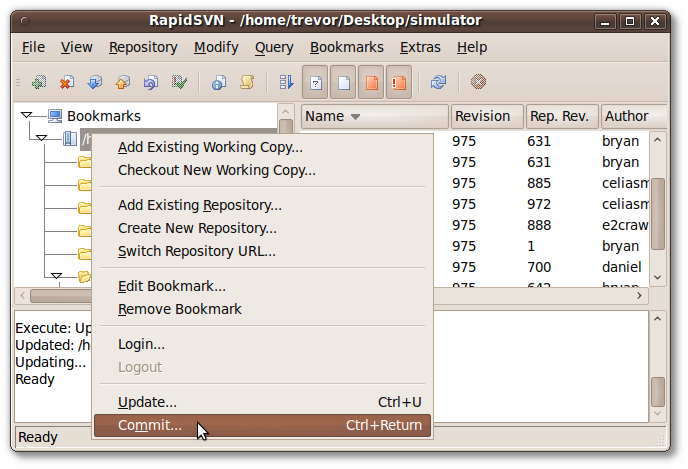
Task: Click the blue down-arrow Update toolbar icon
Action: (x=95, y=82)
